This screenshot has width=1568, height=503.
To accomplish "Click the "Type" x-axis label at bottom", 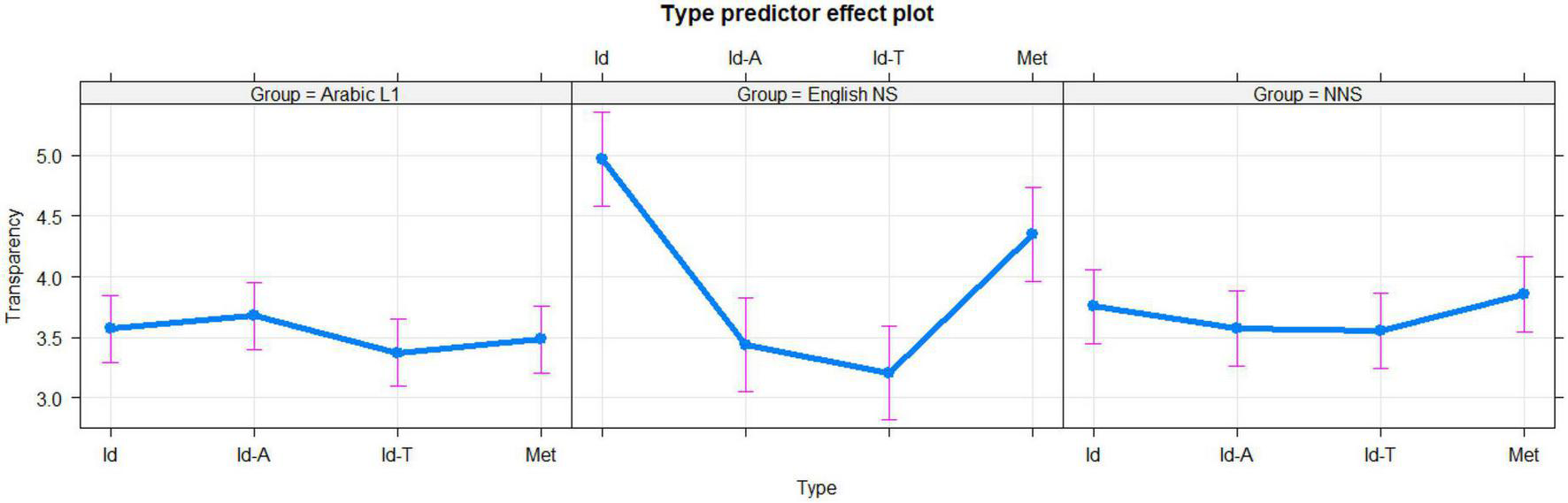I will 816,488.
